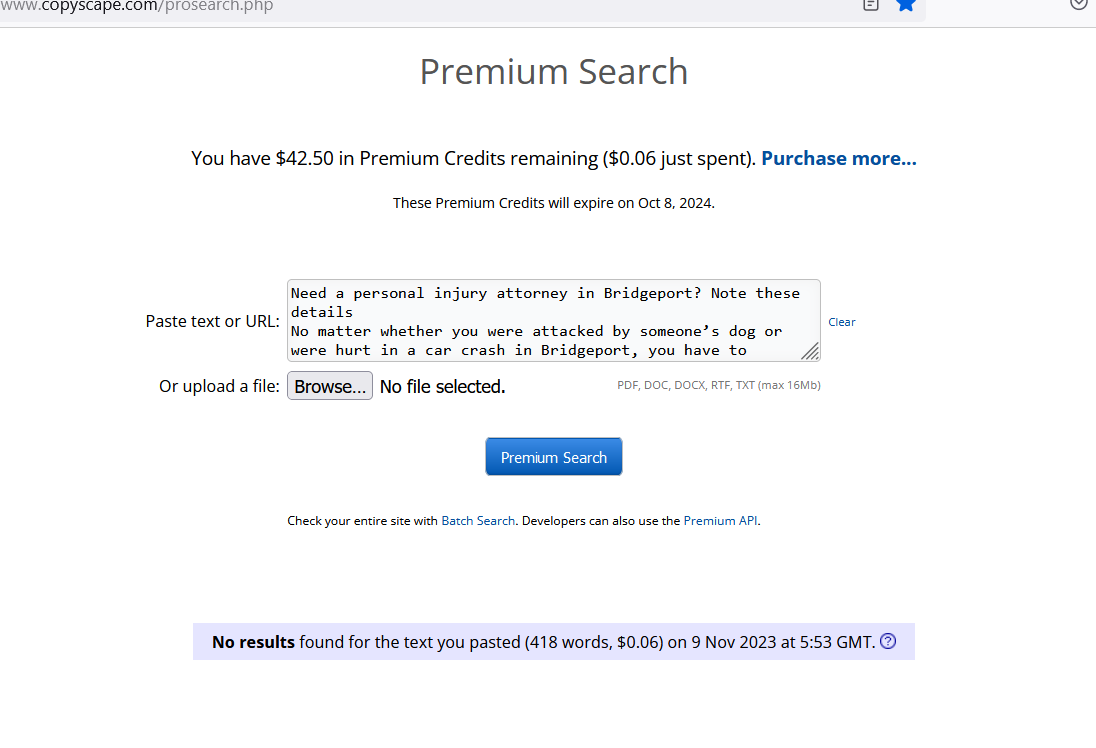Click the credits expiry date notice
The image size is (1096, 748).
tap(553, 203)
